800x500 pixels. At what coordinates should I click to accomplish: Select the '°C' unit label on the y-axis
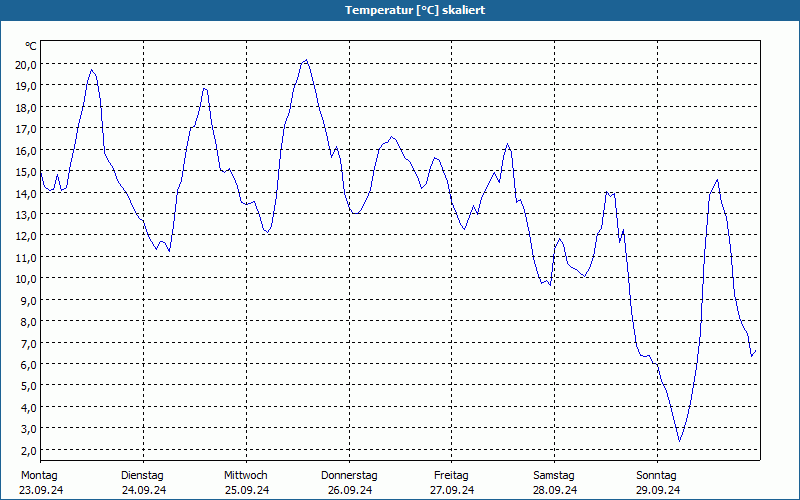click(31, 46)
